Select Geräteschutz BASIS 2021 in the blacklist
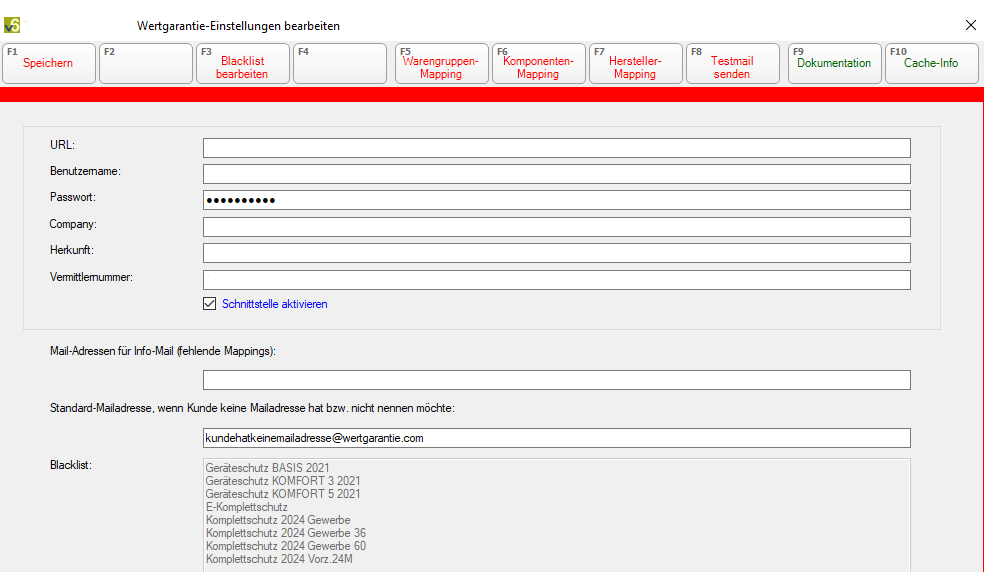The width and height of the screenshot is (984, 572). pyautogui.click(x=267, y=468)
